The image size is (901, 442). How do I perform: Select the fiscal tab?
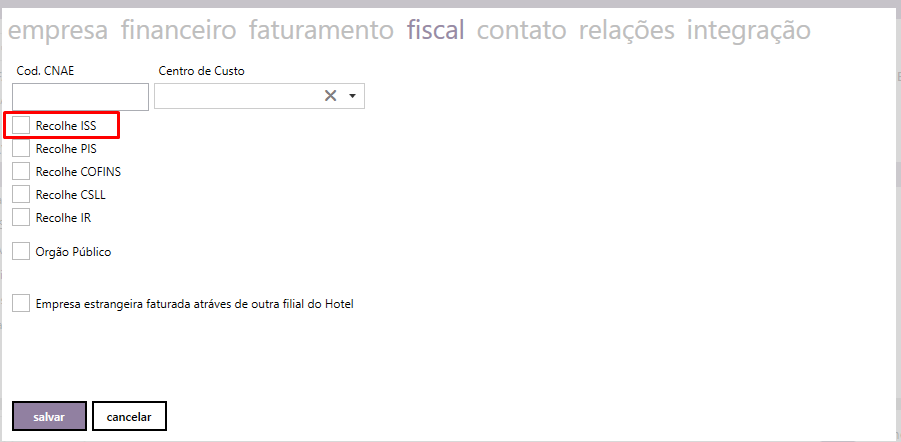coord(436,30)
